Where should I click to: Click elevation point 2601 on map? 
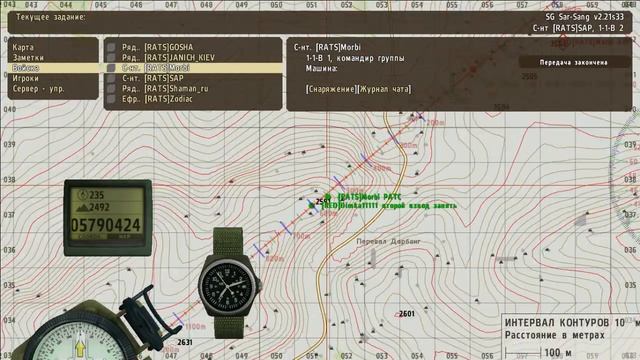point(407,313)
